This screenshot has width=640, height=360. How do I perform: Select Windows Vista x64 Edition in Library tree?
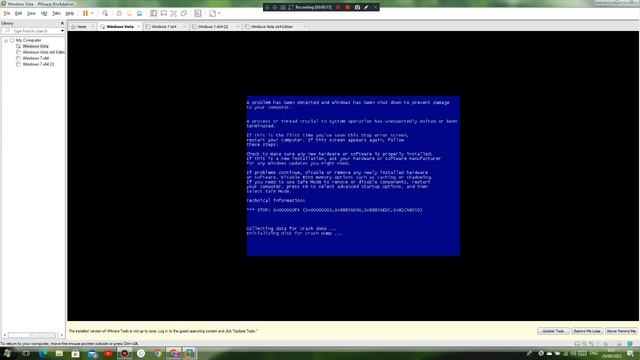pyautogui.click(x=44, y=52)
